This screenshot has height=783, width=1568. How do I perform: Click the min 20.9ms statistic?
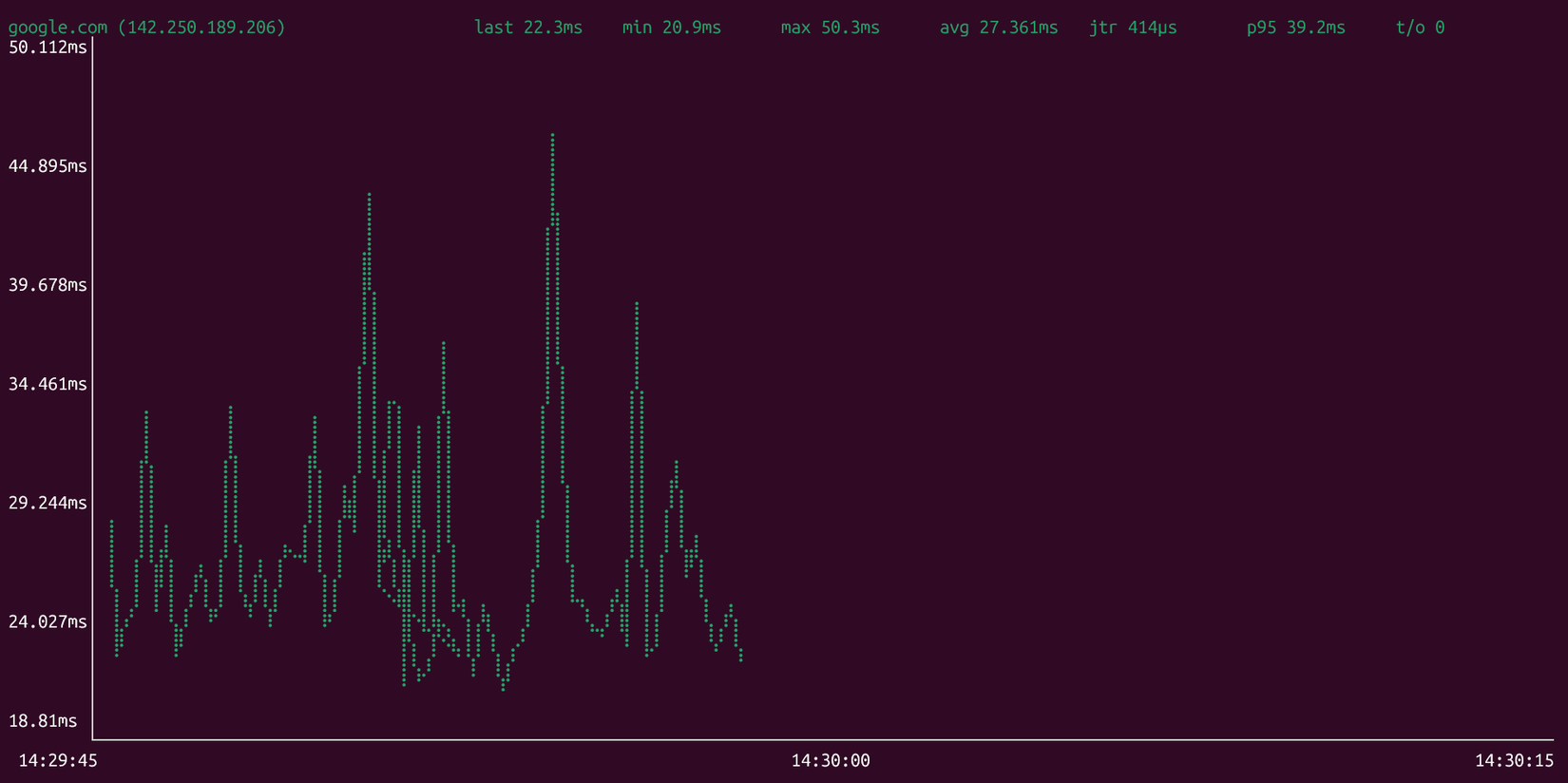coord(671,28)
